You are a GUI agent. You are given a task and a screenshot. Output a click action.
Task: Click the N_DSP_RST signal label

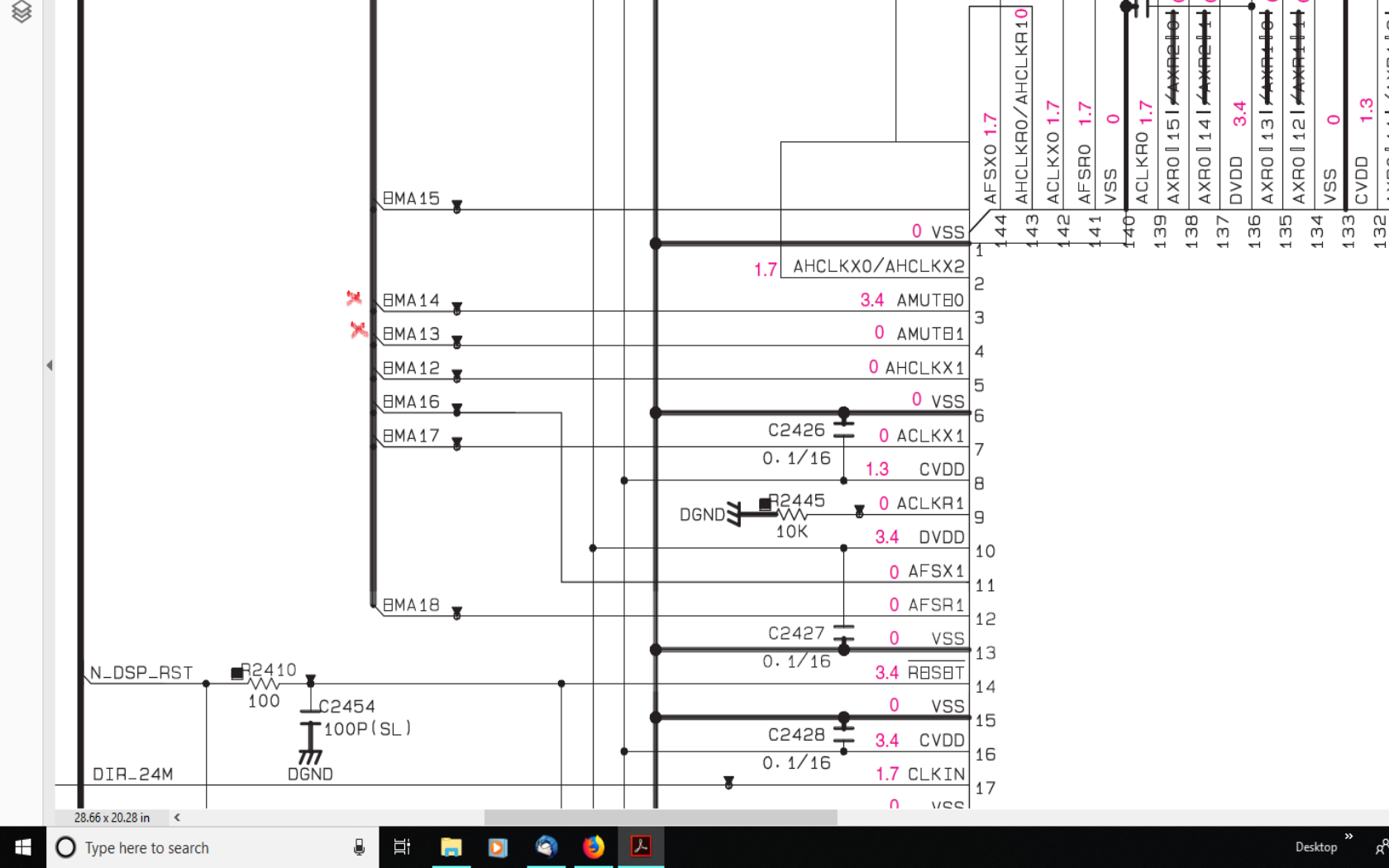tap(141, 673)
